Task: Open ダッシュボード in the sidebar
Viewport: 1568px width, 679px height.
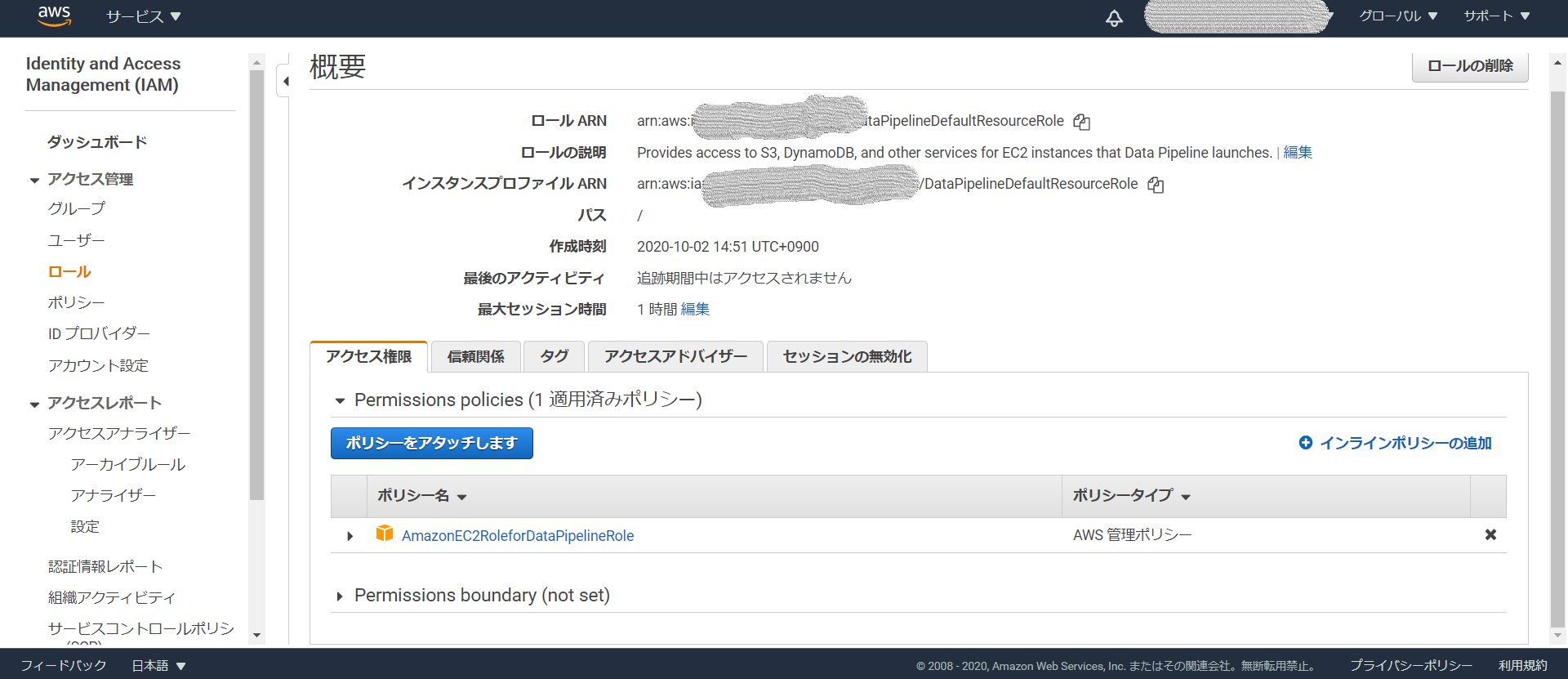Action: coord(97,142)
